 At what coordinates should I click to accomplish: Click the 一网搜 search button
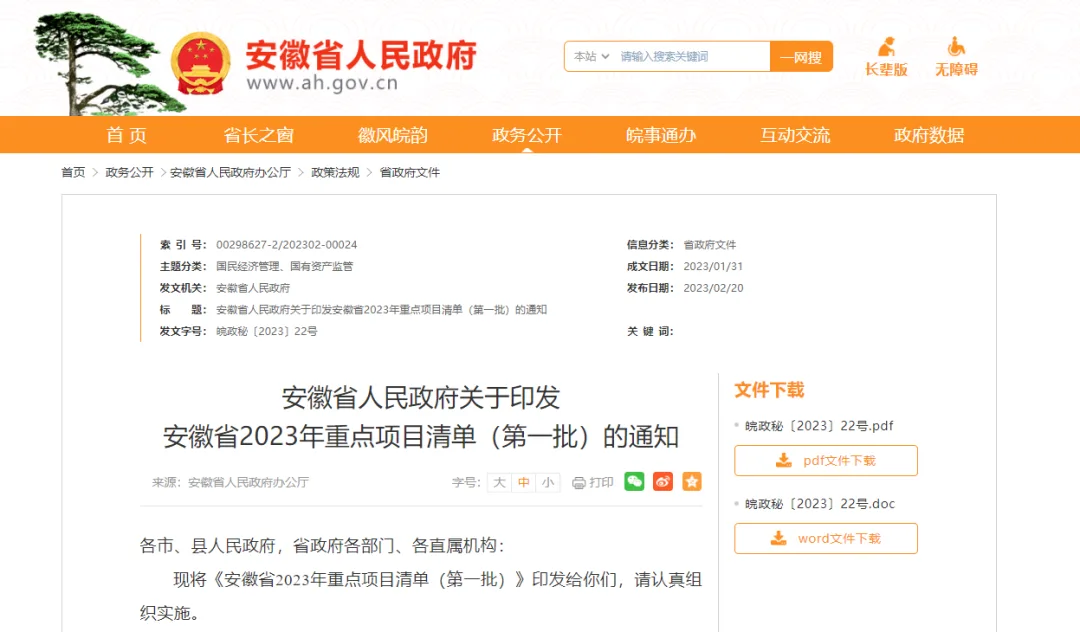[801, 56]
